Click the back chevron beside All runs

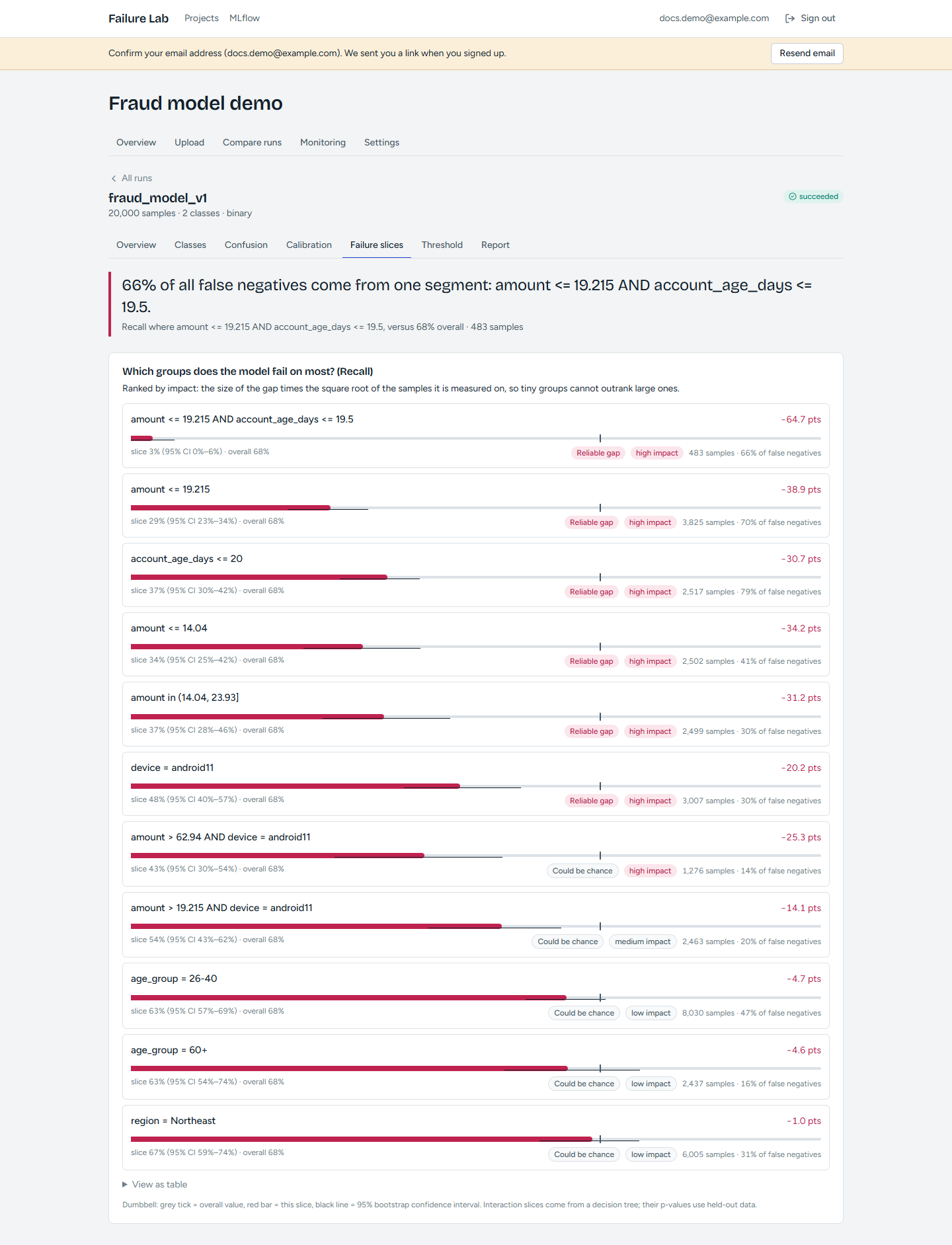[114, 179]
